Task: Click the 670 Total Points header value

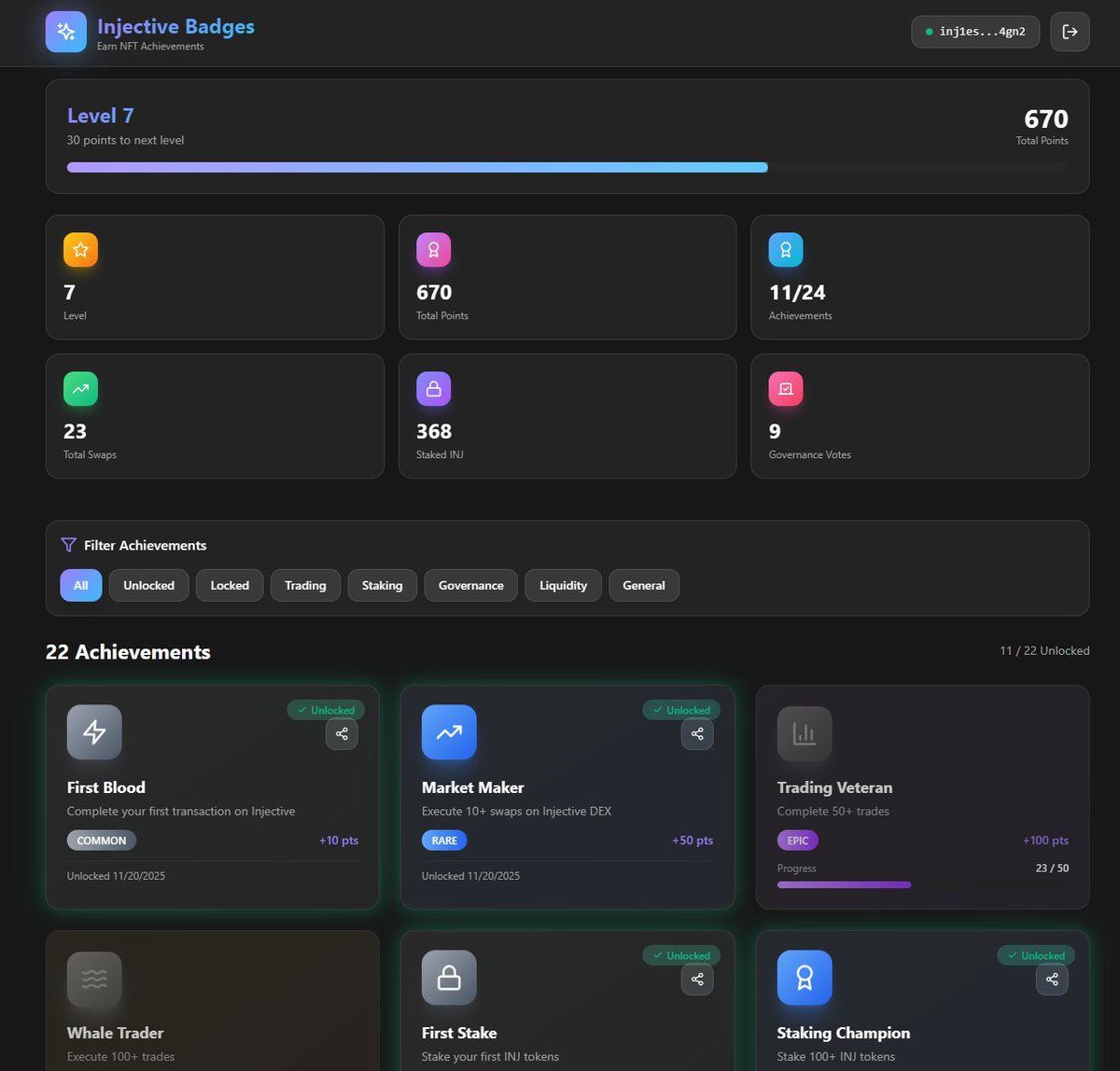Action: coord(1046,119)
